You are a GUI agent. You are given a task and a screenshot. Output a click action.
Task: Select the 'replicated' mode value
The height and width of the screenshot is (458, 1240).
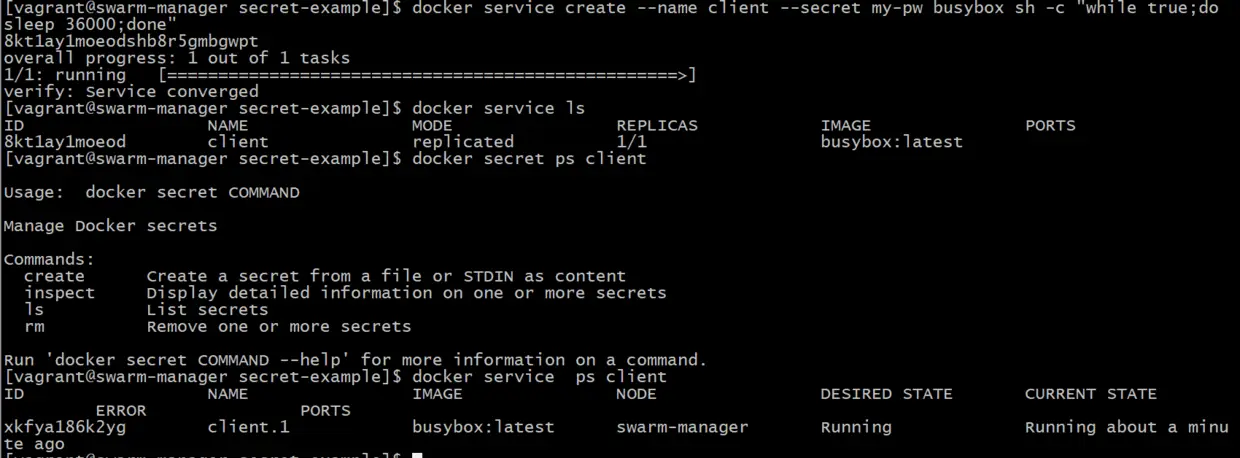(x=463, y=142)
